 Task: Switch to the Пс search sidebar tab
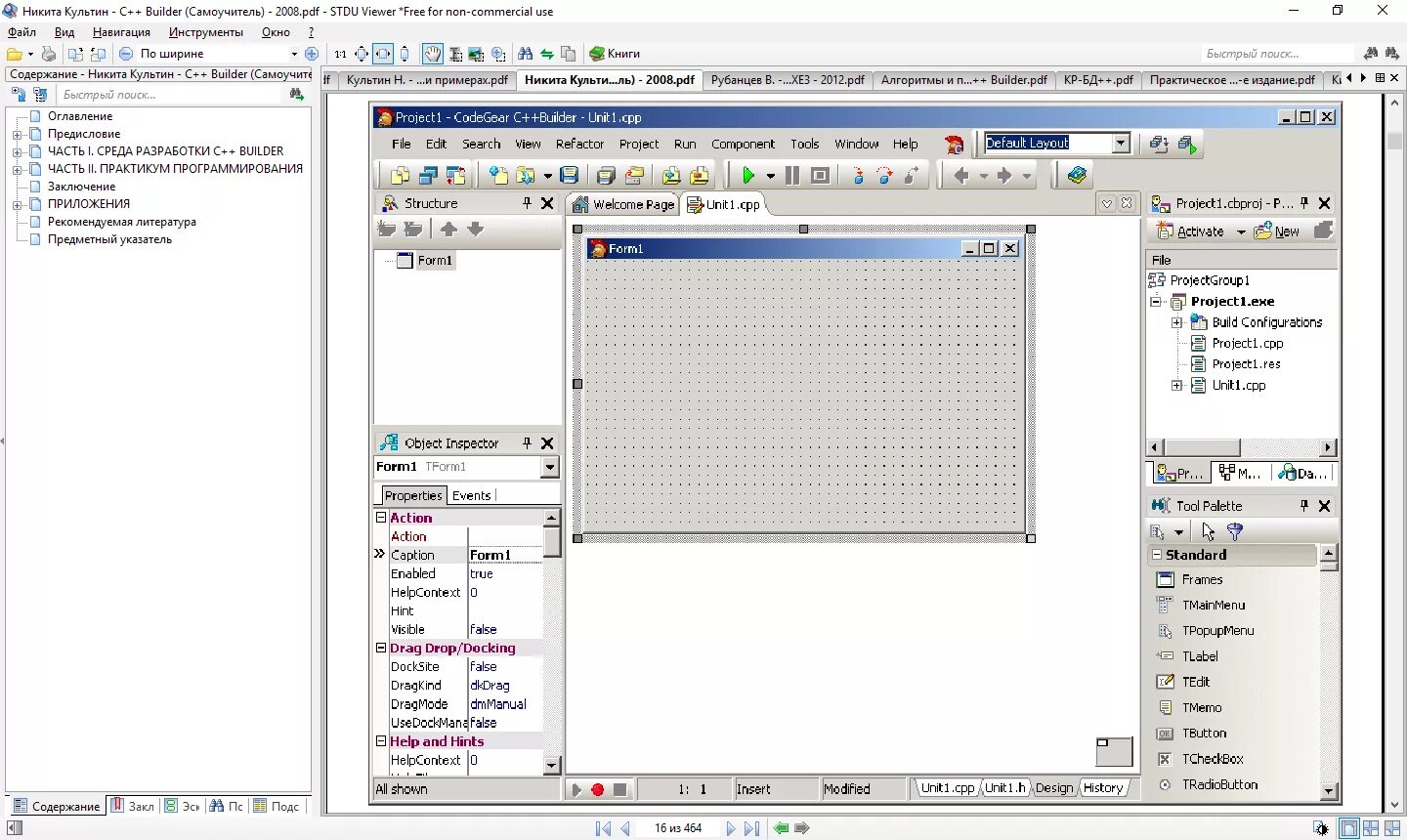pos(227,806)
